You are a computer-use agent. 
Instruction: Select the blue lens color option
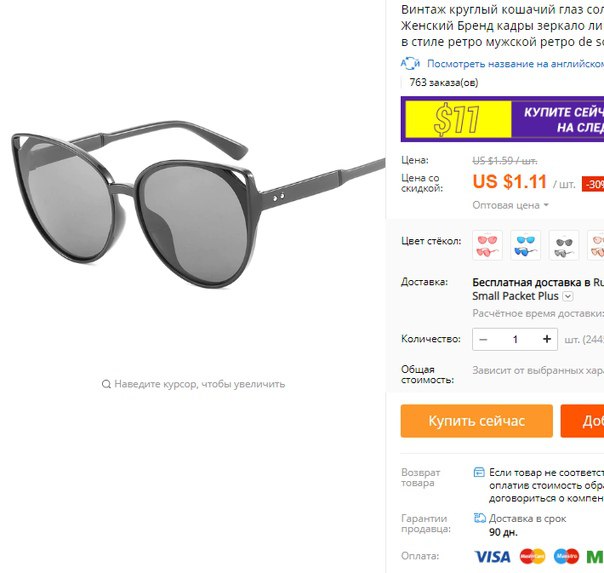525,246
